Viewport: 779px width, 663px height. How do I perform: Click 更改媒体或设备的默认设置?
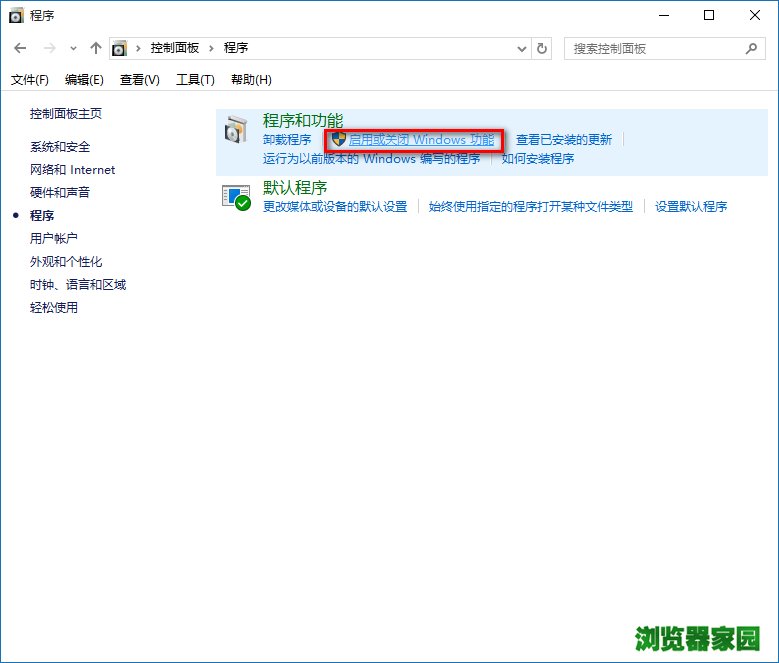pyautogui.click(x=335, y=206)
